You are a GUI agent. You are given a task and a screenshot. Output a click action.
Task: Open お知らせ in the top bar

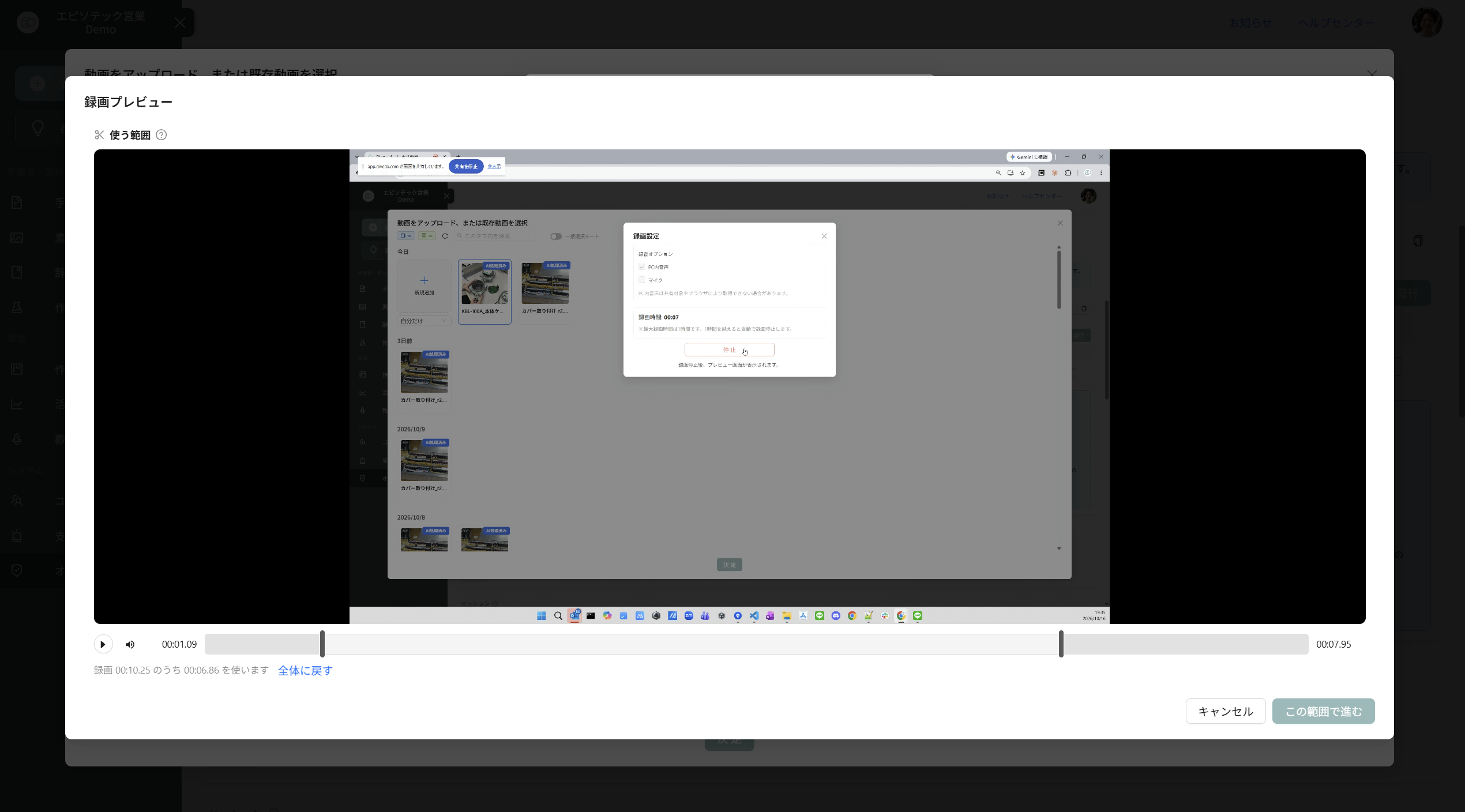click(x=1250, y=22)
